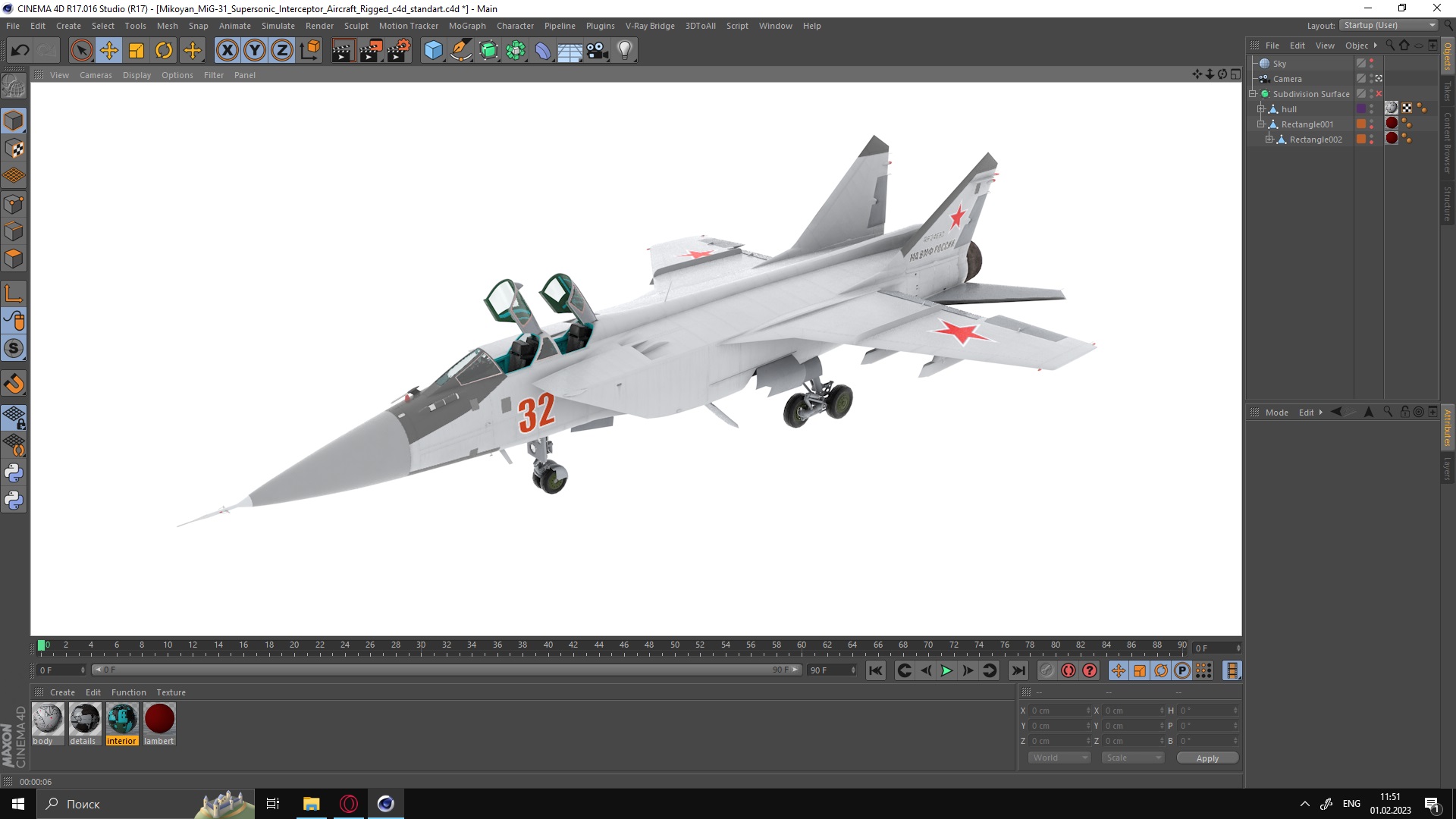Switch to Texture mode in left palette
The height and width of the screenshot is (819, 1456).
[14, 149]
